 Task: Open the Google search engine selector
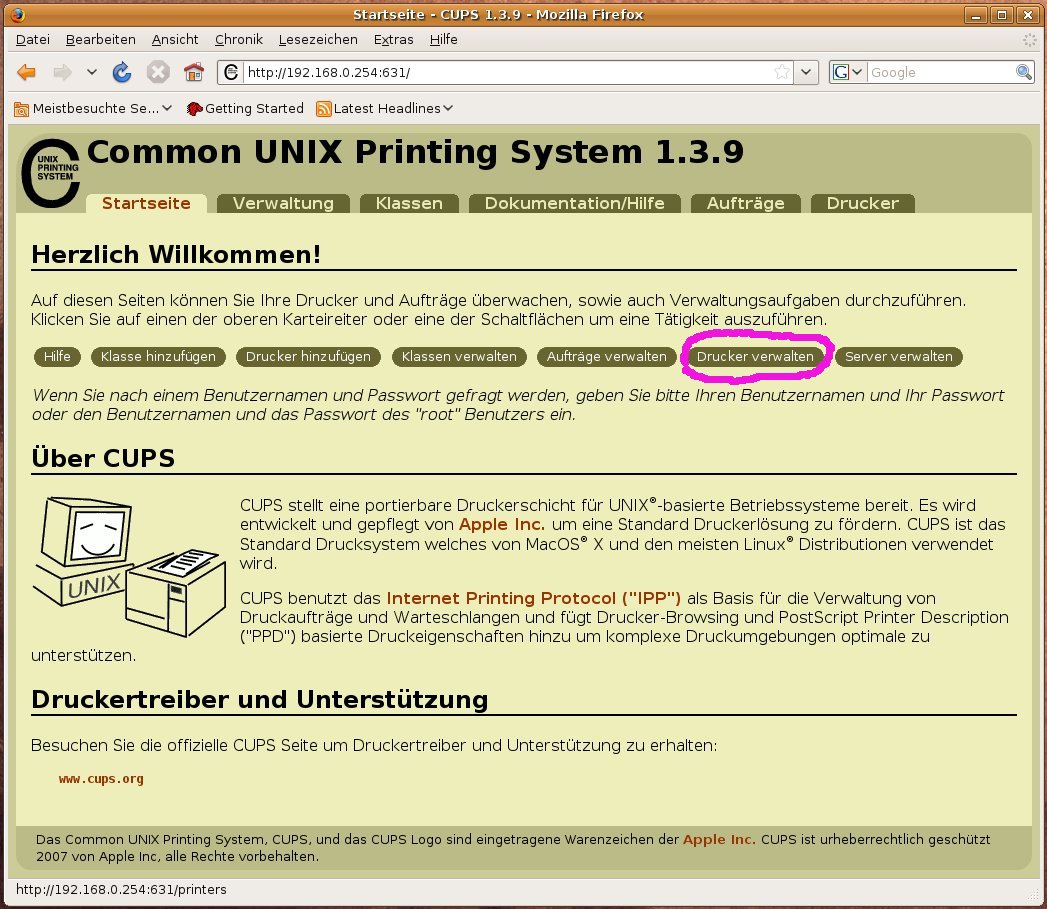[848, 72]
